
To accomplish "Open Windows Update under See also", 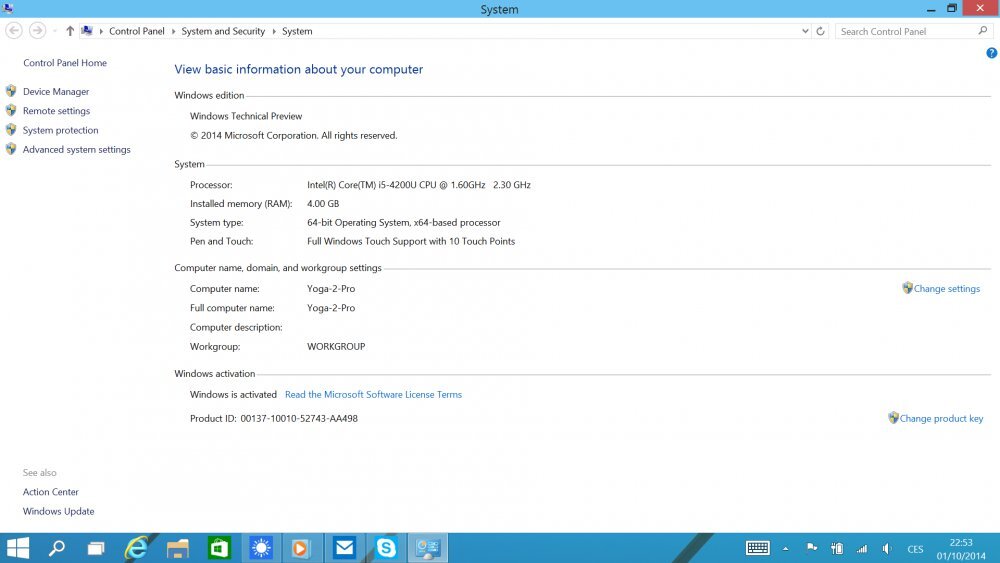I will (x=59, y=511).
